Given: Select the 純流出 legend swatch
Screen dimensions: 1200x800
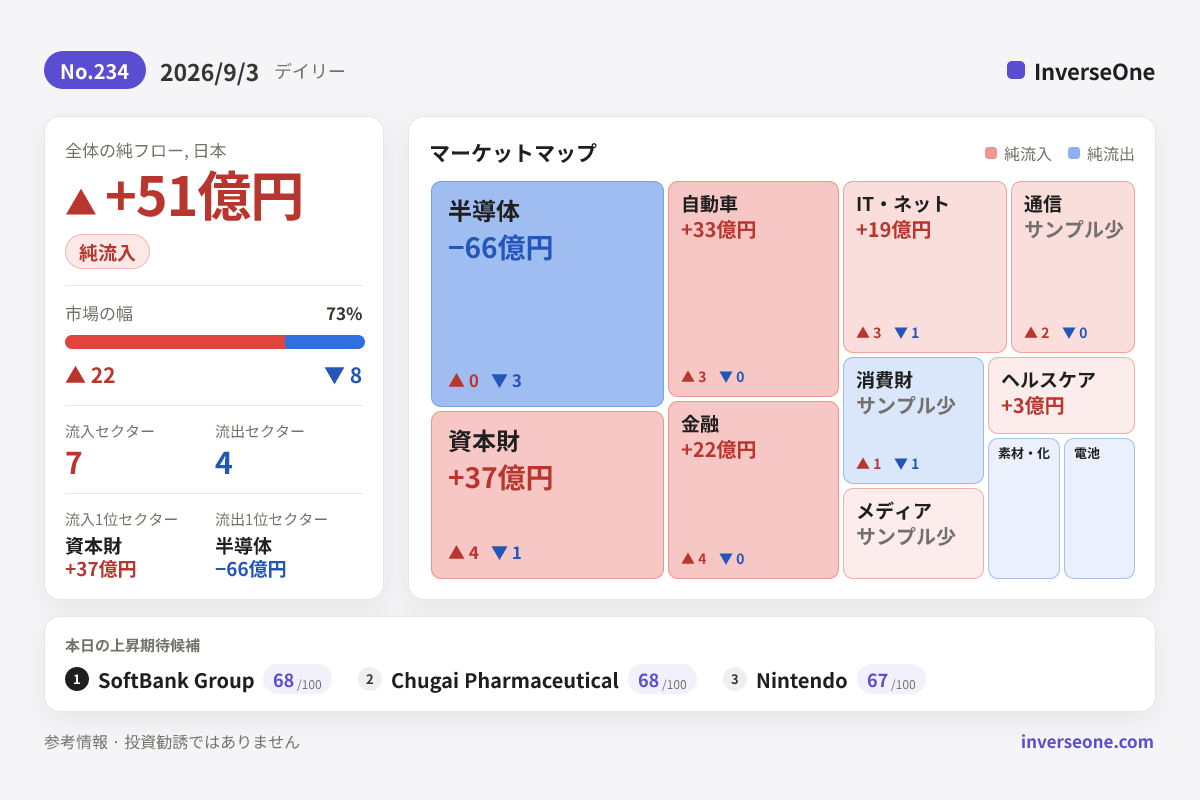Looking at the screenshot, I should (x=1074, y=153).
